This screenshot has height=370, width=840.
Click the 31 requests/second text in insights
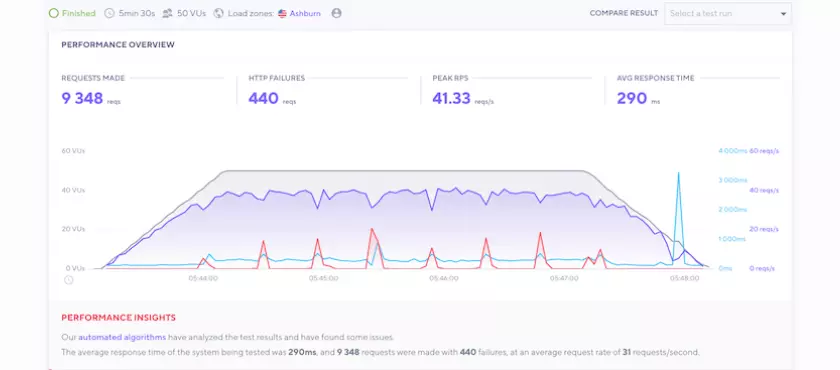pyautogui.click(x=661, y=352)
